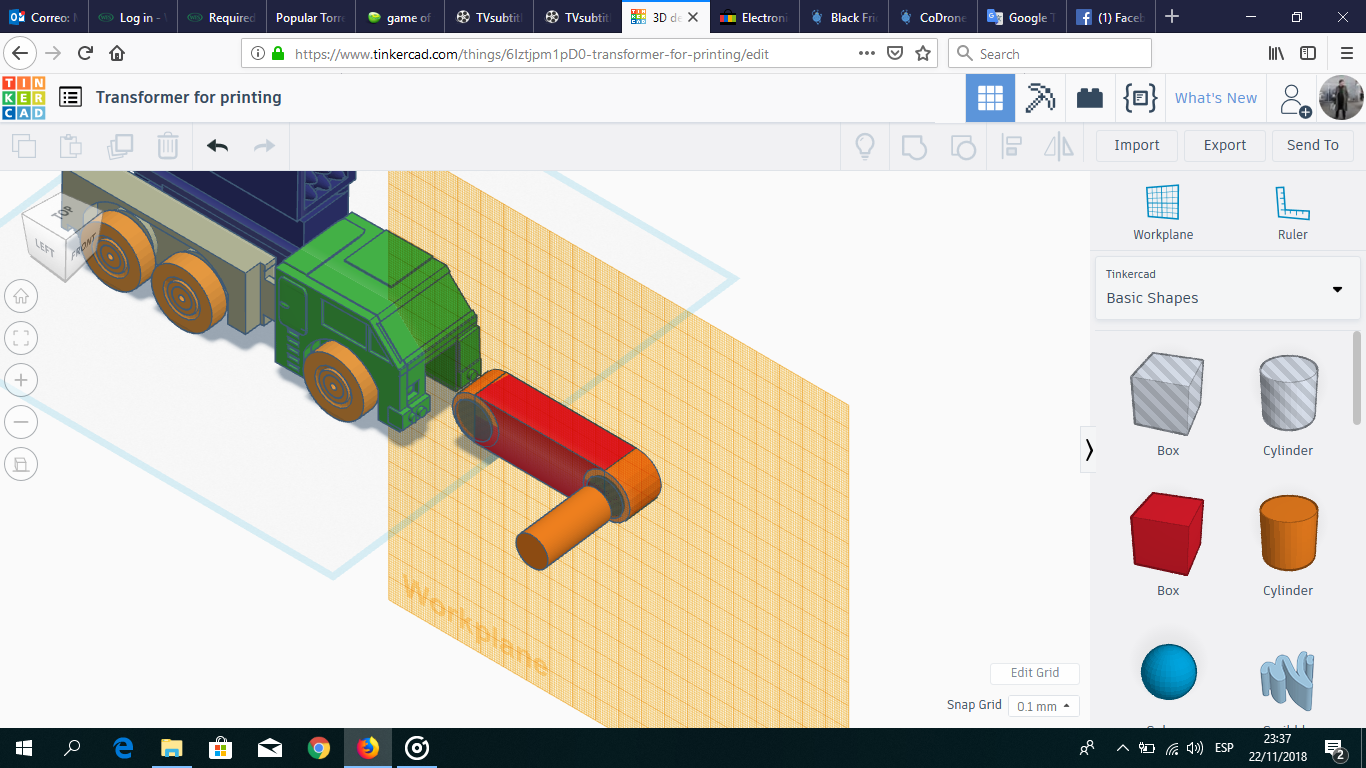Click Fit all in view button

[21, 338]
